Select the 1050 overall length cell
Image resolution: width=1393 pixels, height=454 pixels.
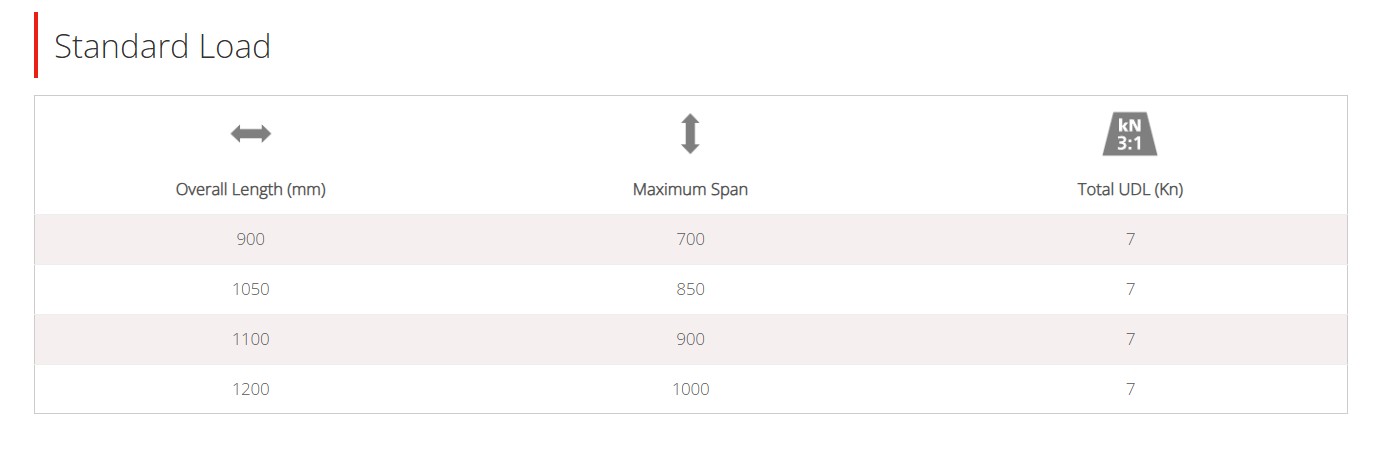pos(251,289)
